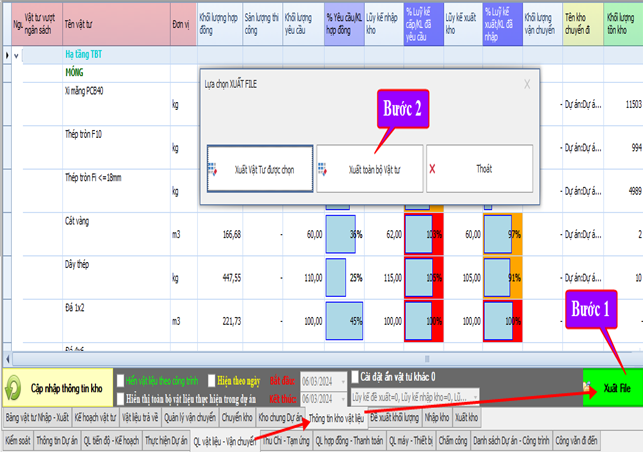Collapse the Hạ tầng TBT tree row
The width and height of the screenshot is (643, 452).
(x=16, y=56)
